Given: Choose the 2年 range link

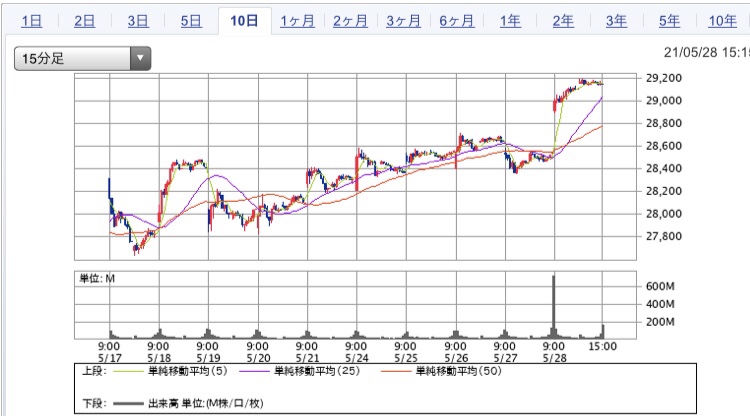Looking at the screenshot, I should [x=563, y=21].
